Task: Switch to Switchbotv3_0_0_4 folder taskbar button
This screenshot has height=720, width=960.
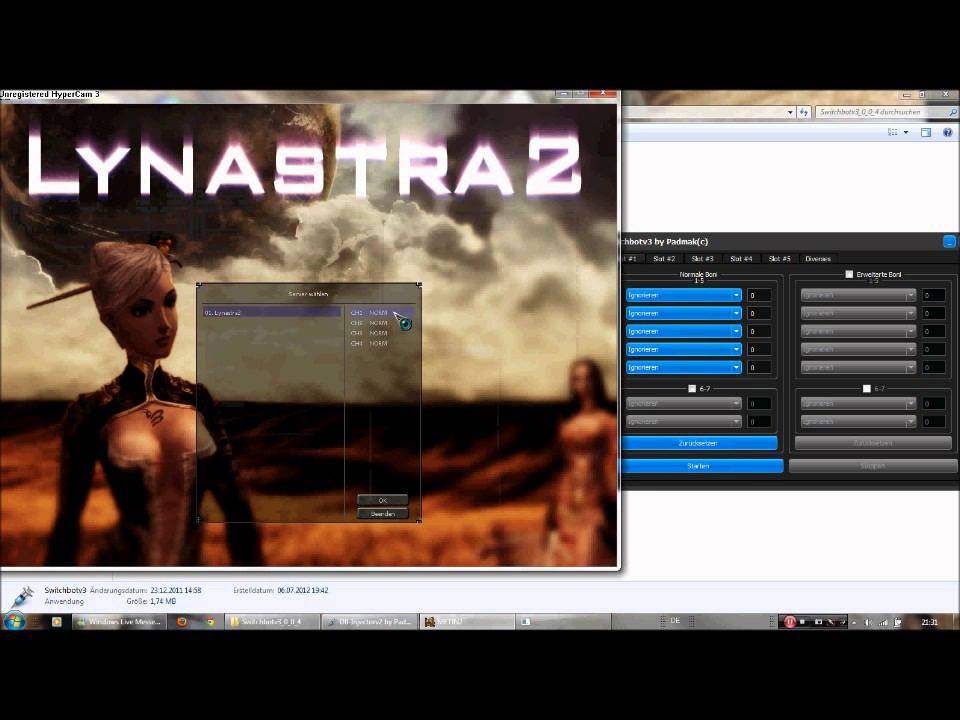Action: (272, 621)
